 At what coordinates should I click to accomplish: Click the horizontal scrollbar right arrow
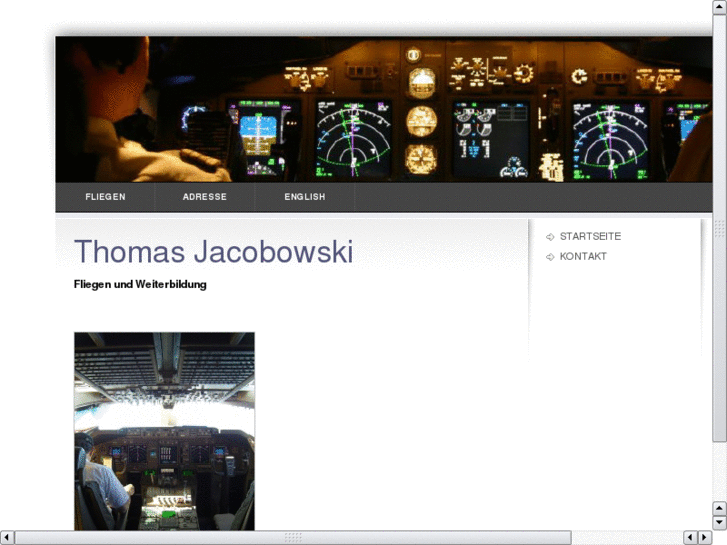click(x=704, y=538)
